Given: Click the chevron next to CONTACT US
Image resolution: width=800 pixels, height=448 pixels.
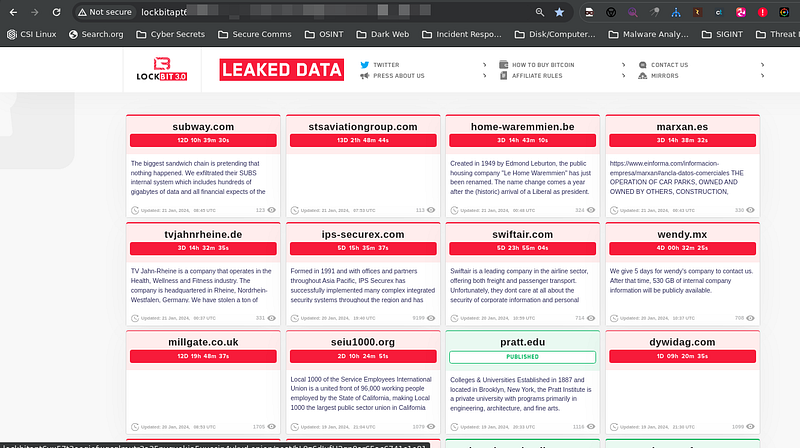Looking at the screenshot, I should coord(762,65).
